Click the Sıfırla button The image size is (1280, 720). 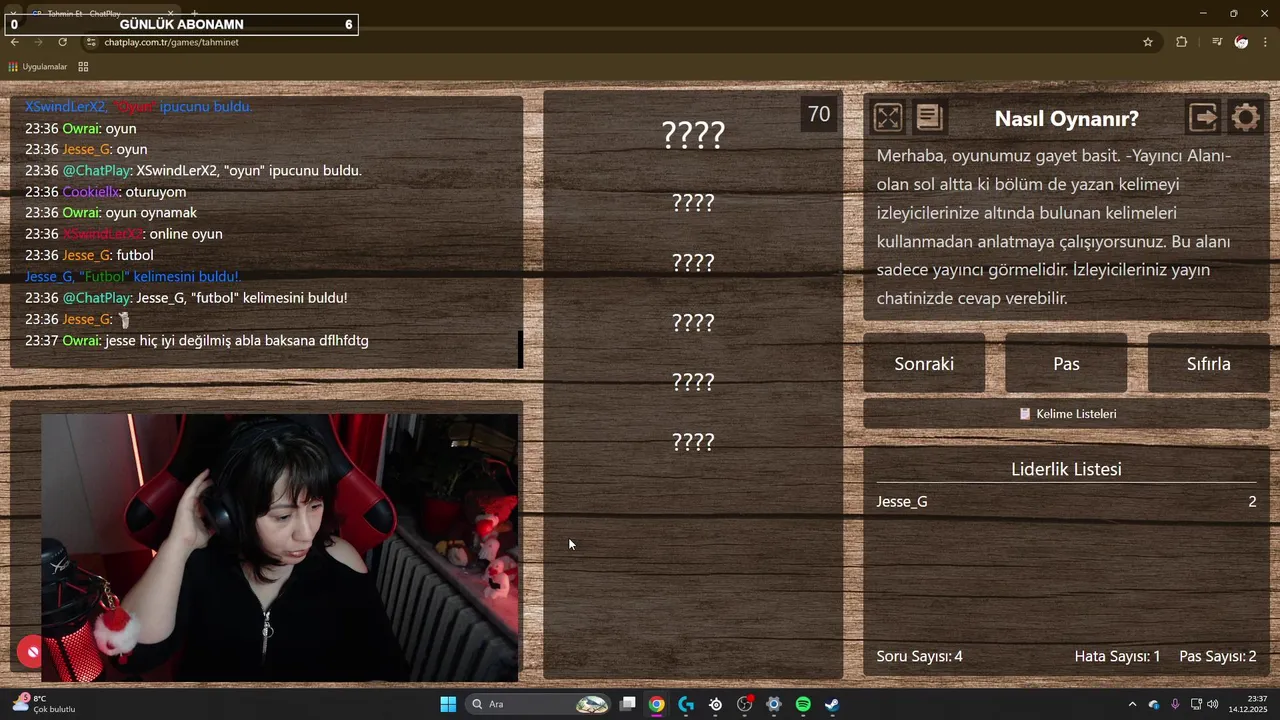click(x=1208, y=363)
